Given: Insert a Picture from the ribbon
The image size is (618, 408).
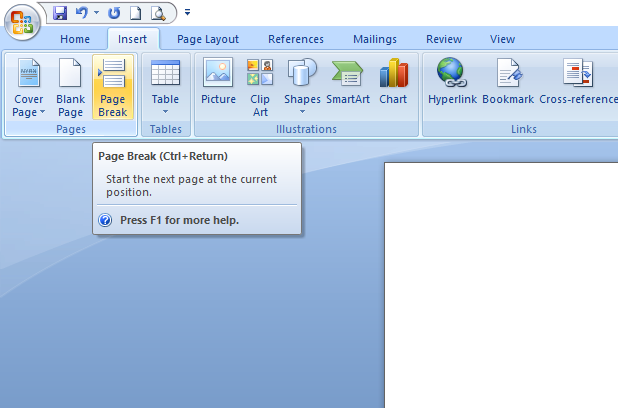Looking at the screenshot, I should coord(218,85).
